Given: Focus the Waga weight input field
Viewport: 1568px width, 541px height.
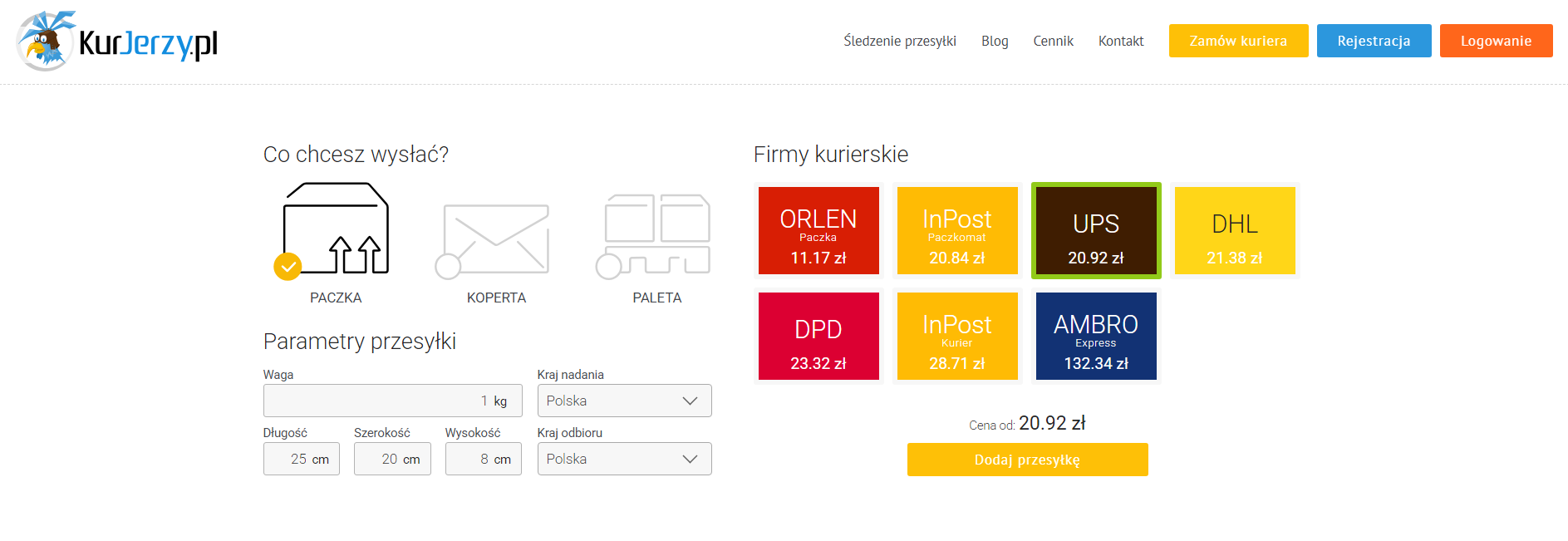Looking at the screenshot, I should (392, 401).
